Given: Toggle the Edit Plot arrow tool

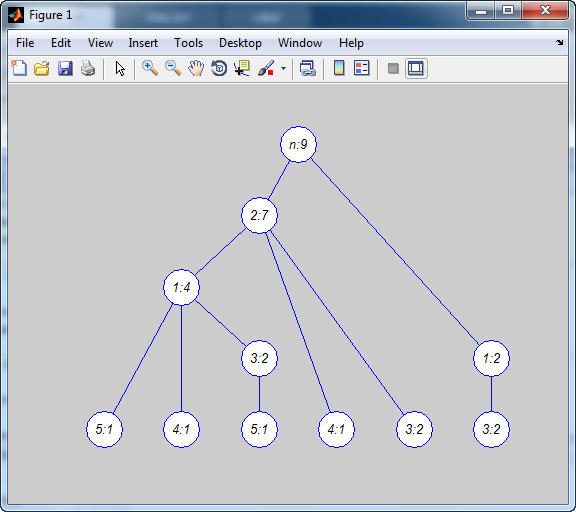Looking at the screenshot, I should tap(120, 68).
